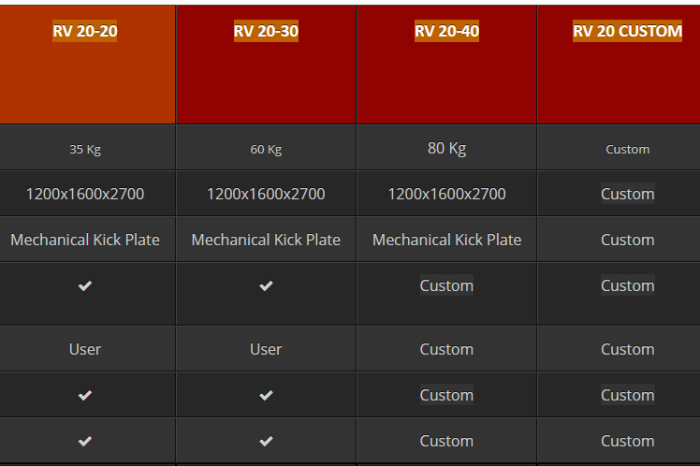Click Custom cell beside the 80 Kg value
Image resolution: width=700 pixels, height=466 pixels.
click(x=627, y=150)
